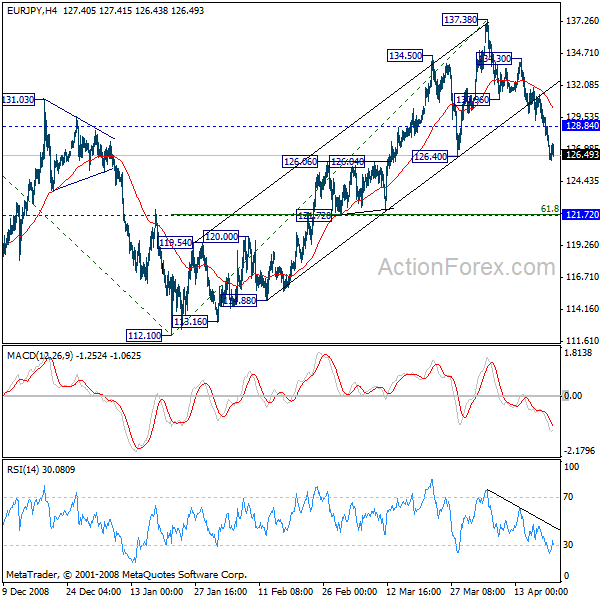Select the 126.400 price label
The width and height of the screenshot is (600, 600).
click(x=430, y=156)
